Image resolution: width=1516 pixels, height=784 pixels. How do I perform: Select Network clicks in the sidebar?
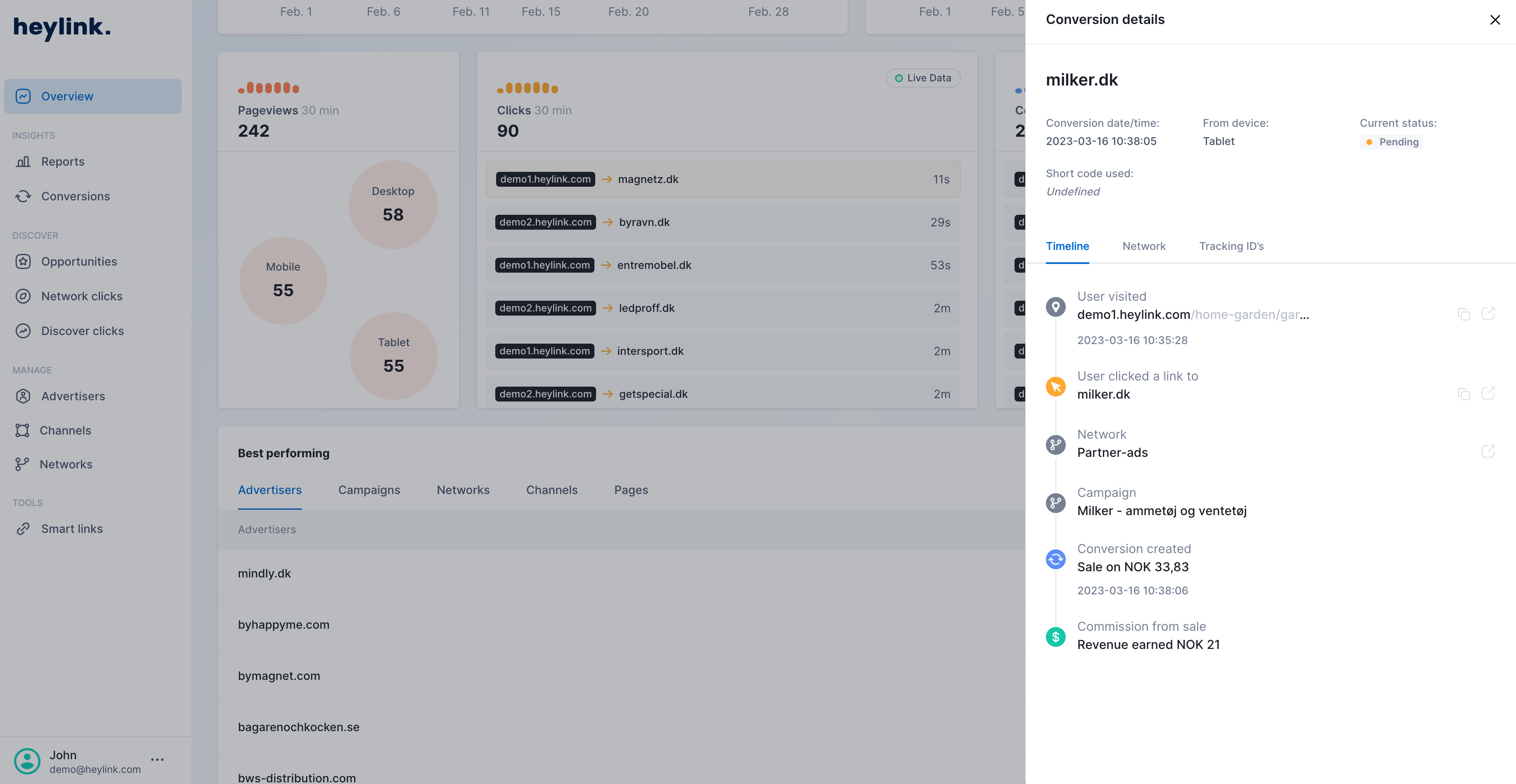click(x=81, y=296)
